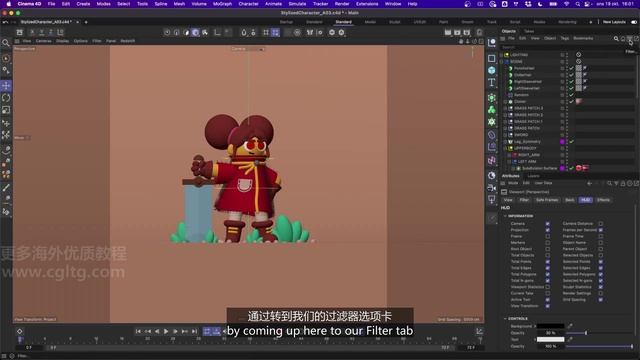Click the black Background color swatch
Viewport: 640px width, 360px height.
551,326
